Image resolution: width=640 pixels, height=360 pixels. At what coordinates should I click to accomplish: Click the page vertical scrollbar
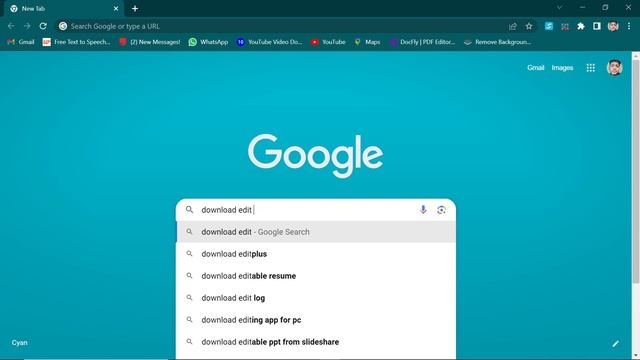[636, 171]
